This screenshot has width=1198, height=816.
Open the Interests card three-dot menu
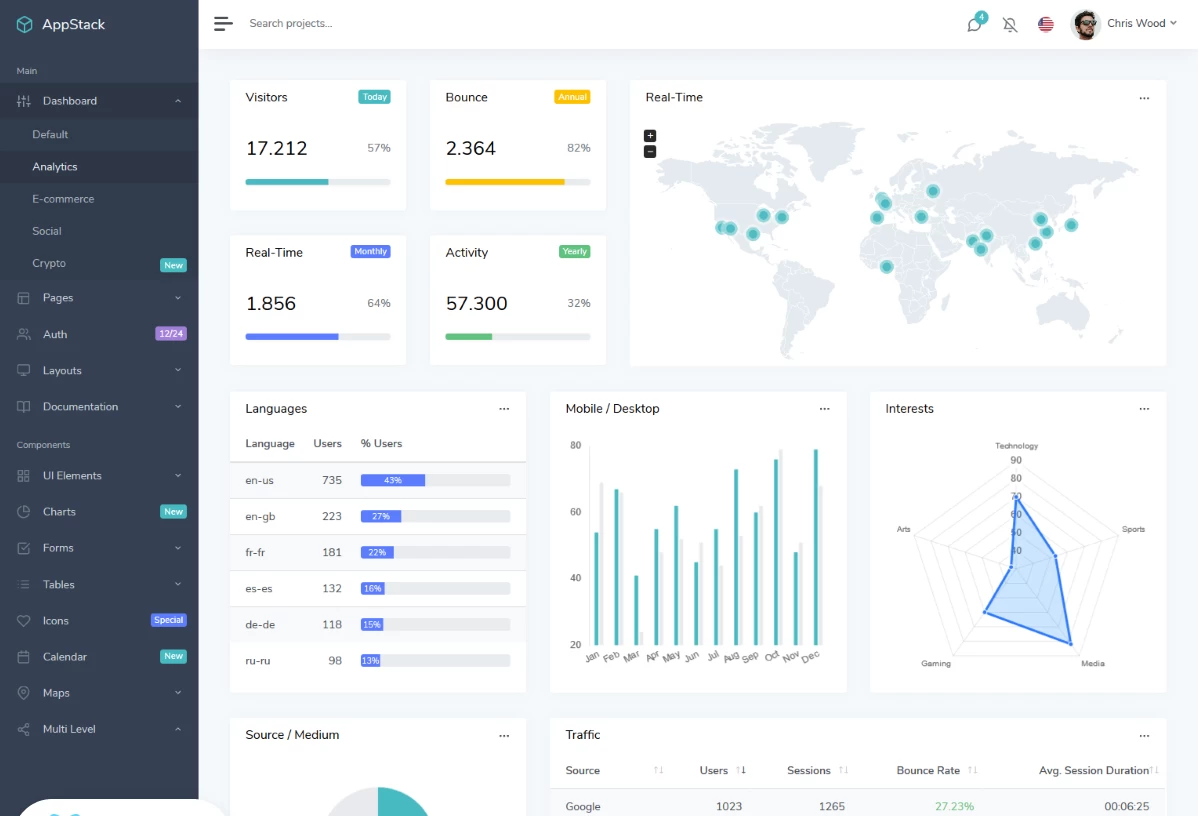(1144, 409)
